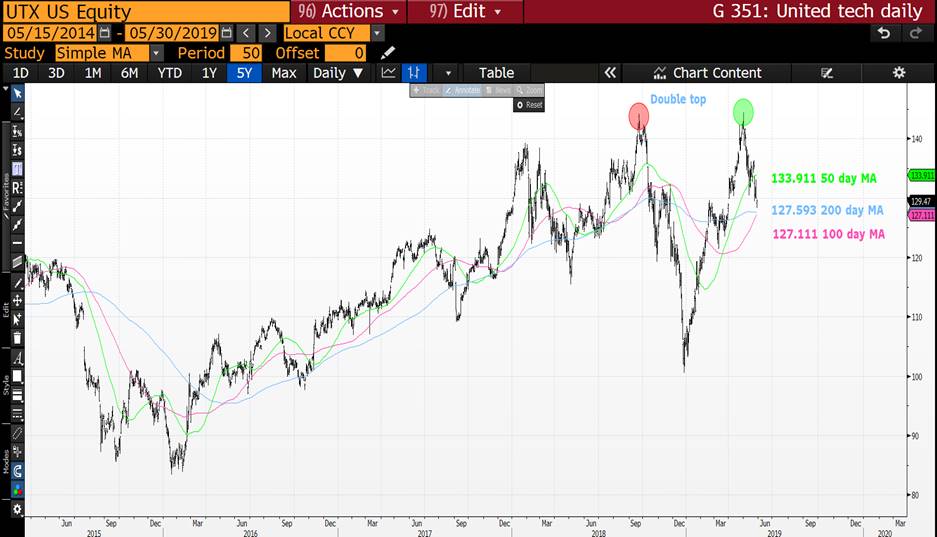Screen dimensions: 937x537
Task: Click the Offset 0 input field
Action: click(x=345, y=53)
